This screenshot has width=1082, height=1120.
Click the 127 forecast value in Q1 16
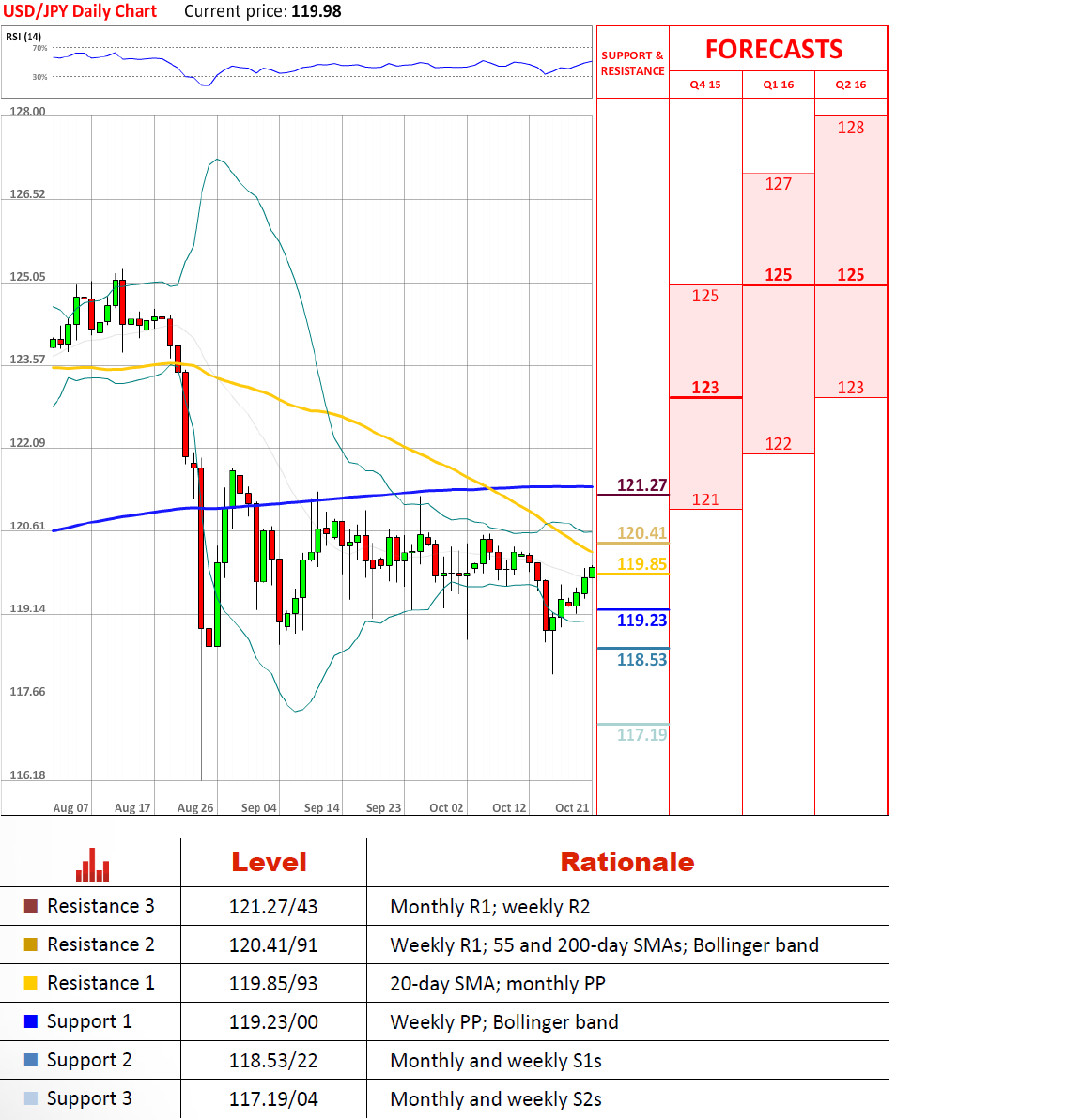point(779,184)
